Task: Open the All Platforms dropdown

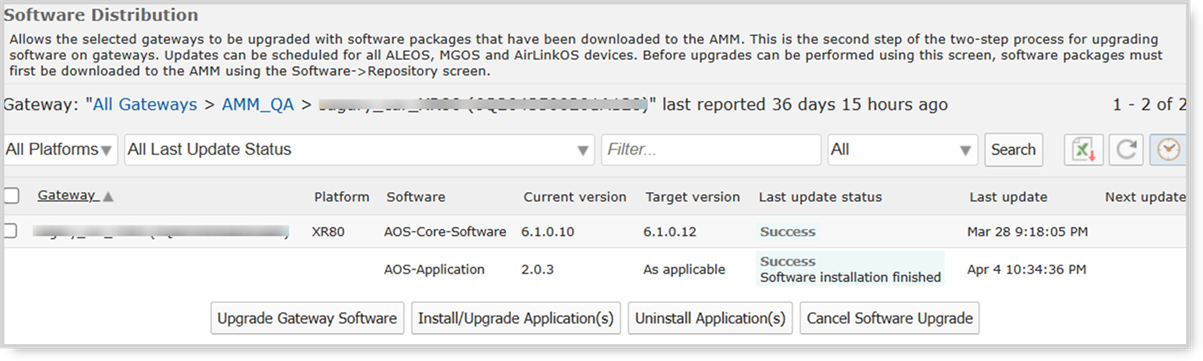Action: (x=59, y=150)
